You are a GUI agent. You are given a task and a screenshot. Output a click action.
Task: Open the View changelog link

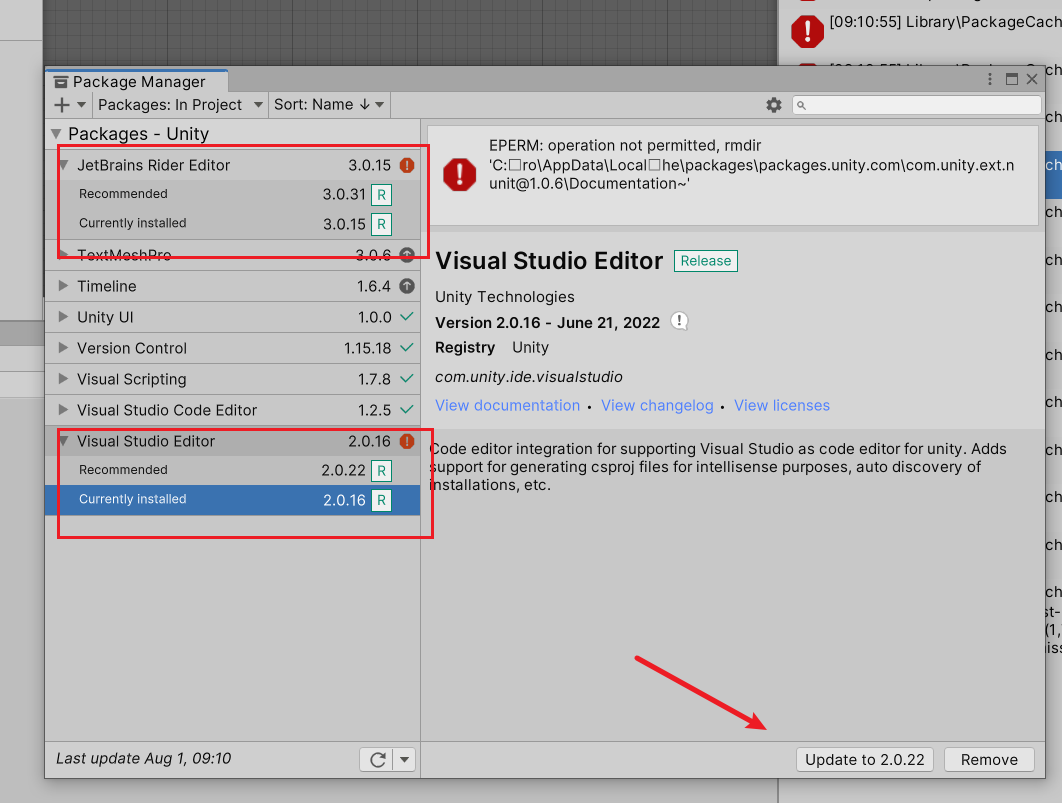click(x=657, y=406)
